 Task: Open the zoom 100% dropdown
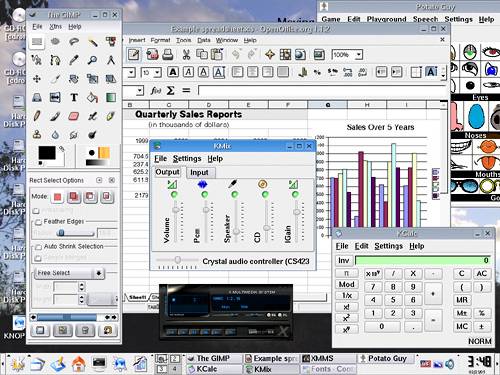(359, 54)
